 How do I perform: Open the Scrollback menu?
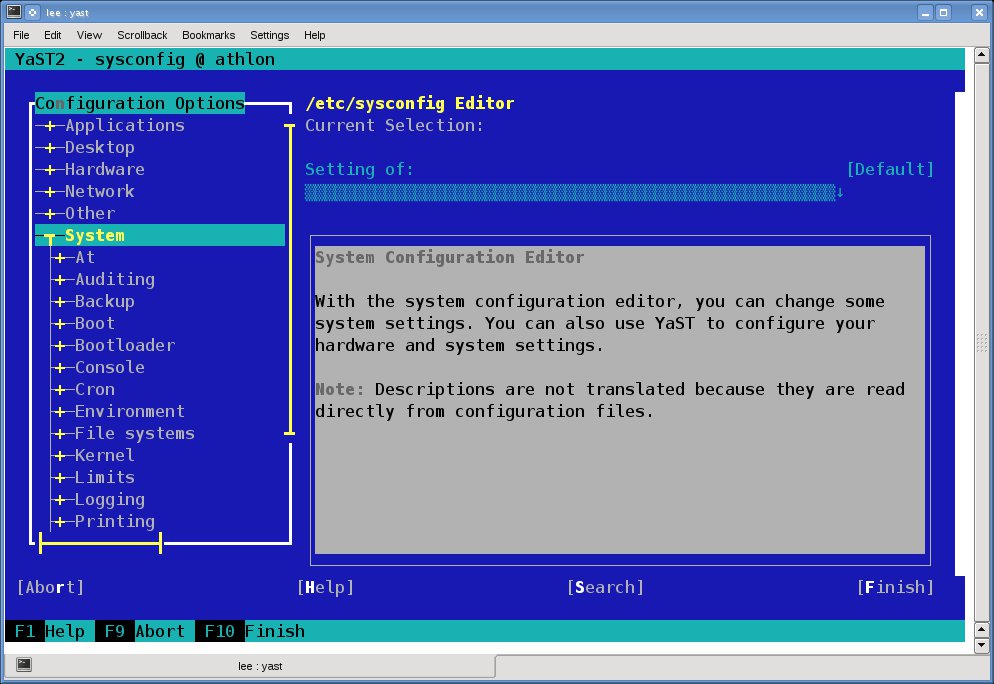pos(142,35)
